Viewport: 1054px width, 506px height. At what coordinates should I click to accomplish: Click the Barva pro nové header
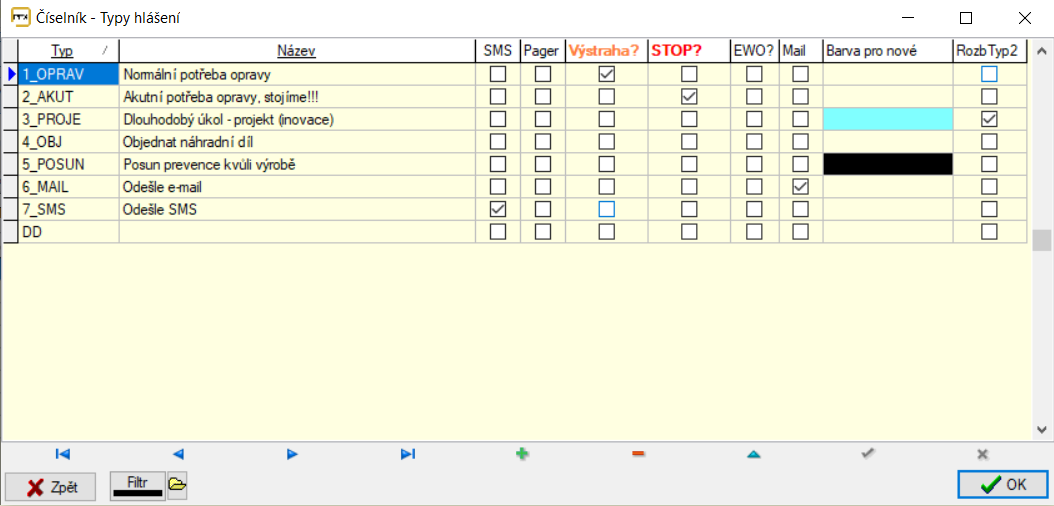[887, 51]
